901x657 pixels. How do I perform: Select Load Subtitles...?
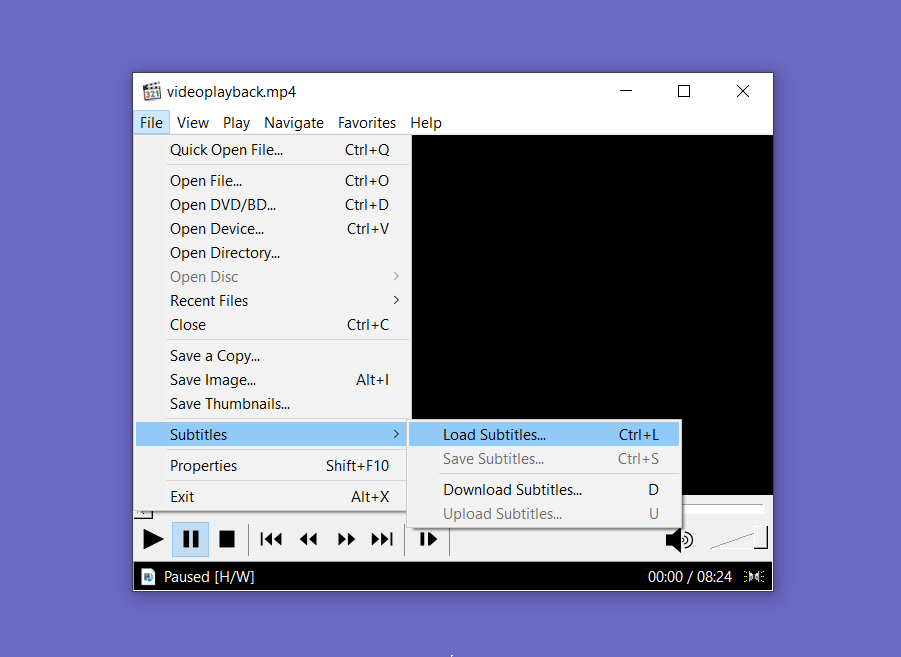(x=544, y=435)
